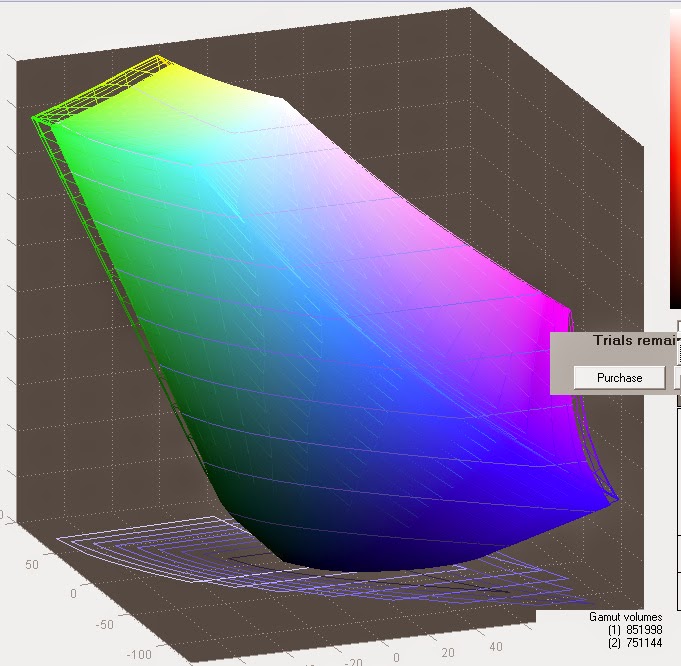Click the axis tick label 40
The height and width of the screenshot is (666, 681).
point(496,646)
